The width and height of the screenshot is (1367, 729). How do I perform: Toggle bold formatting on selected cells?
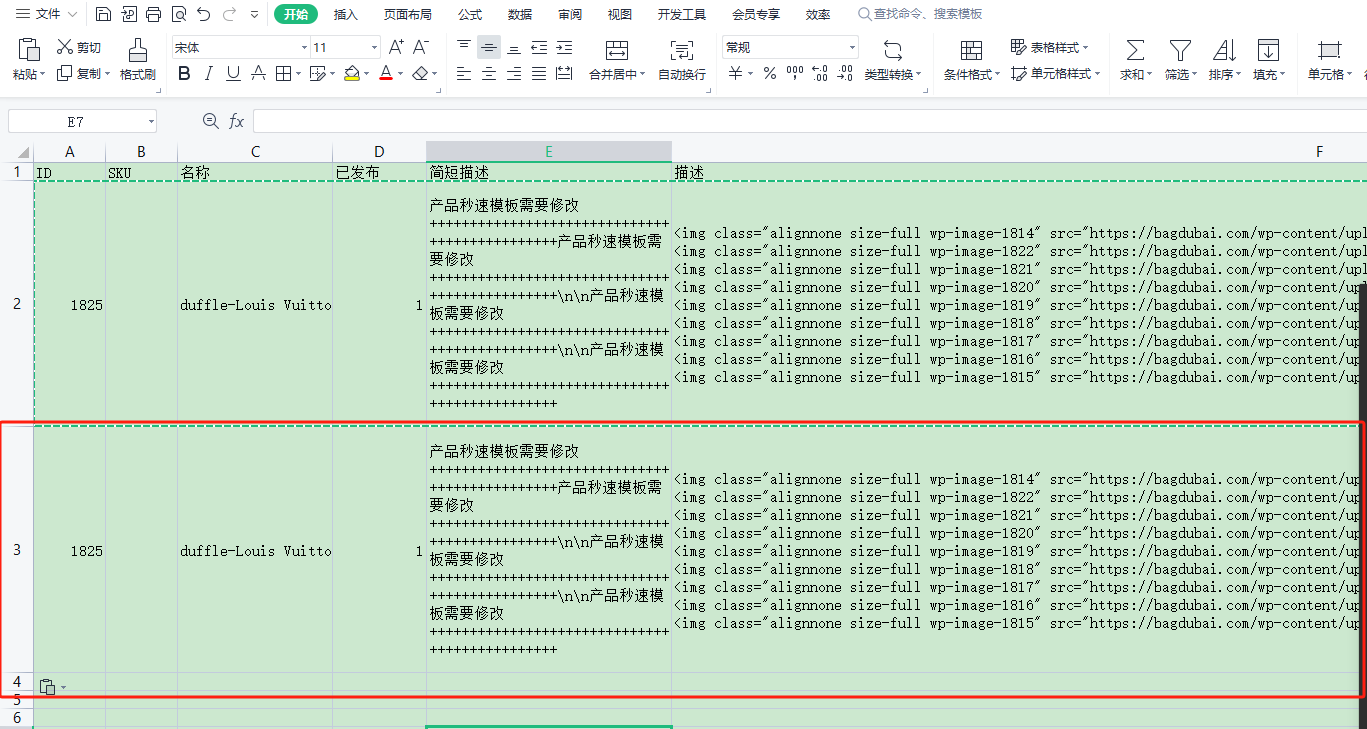coord(184,73)
